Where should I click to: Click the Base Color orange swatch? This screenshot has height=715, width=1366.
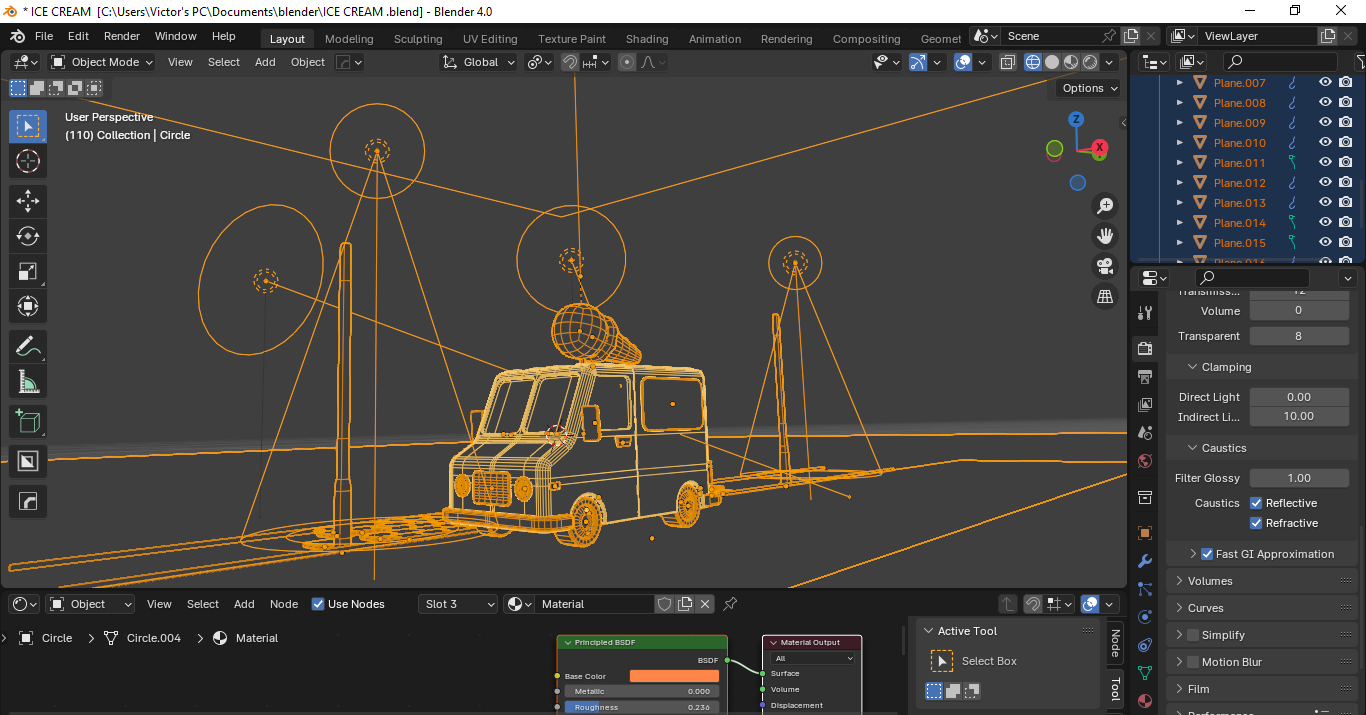pos(674,676)
